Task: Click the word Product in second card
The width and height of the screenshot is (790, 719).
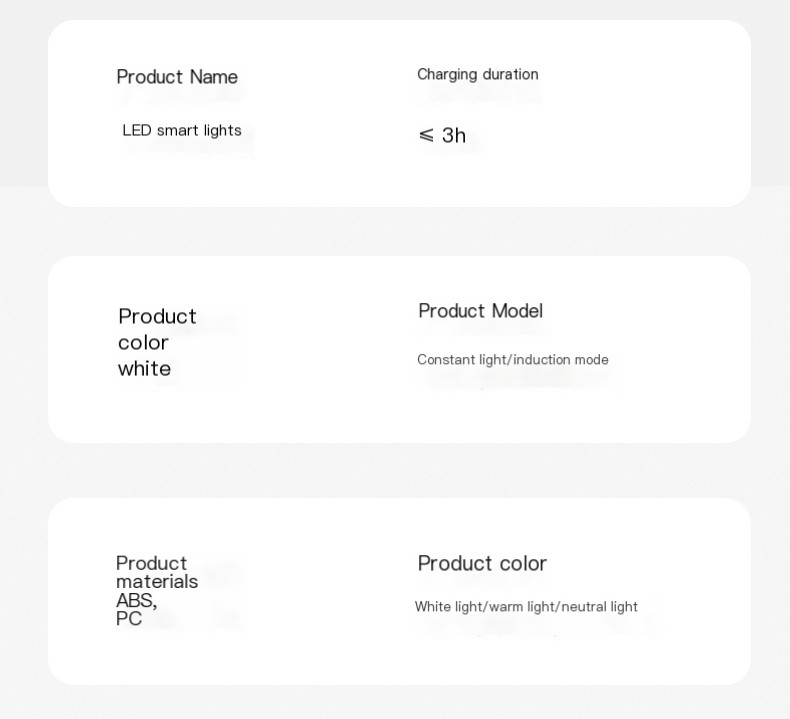Action: pos(157,316)
